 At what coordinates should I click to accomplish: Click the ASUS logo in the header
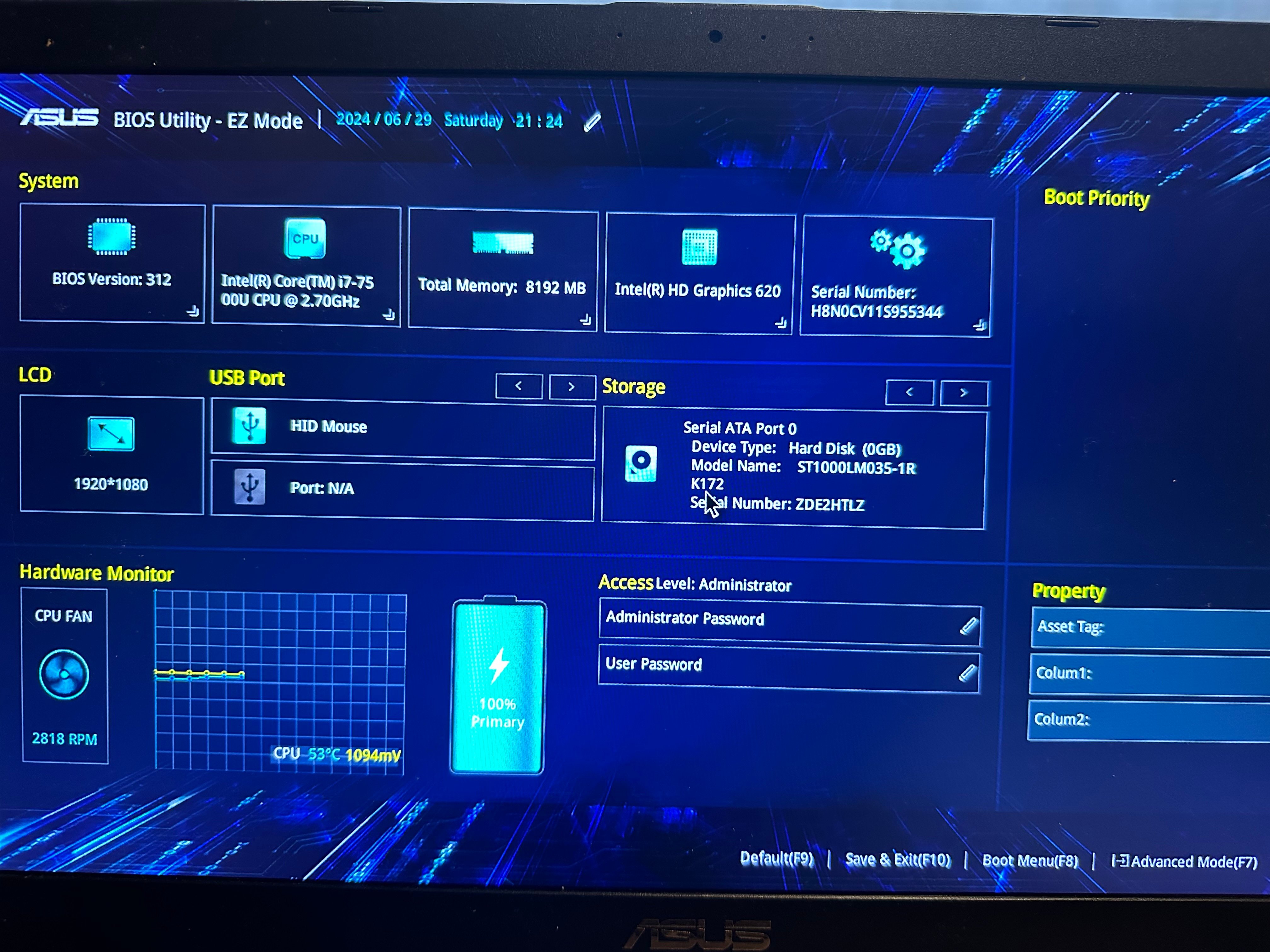pos(60,118)
